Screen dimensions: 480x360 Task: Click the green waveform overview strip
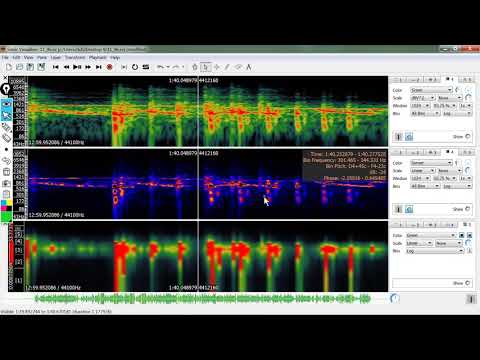coord(203,299)
